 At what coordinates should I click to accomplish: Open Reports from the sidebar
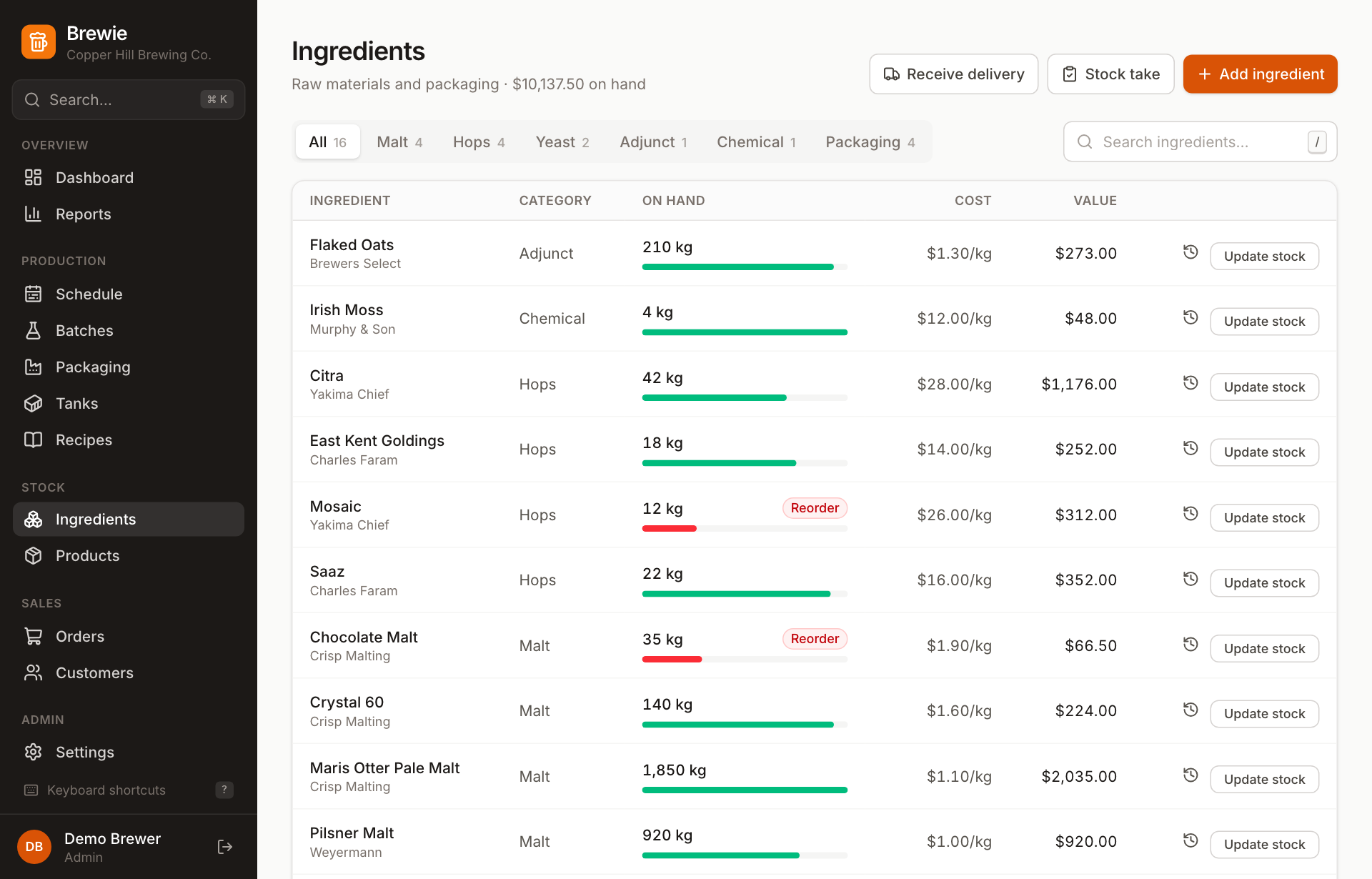pyautogui.click(x=129, y=214)
